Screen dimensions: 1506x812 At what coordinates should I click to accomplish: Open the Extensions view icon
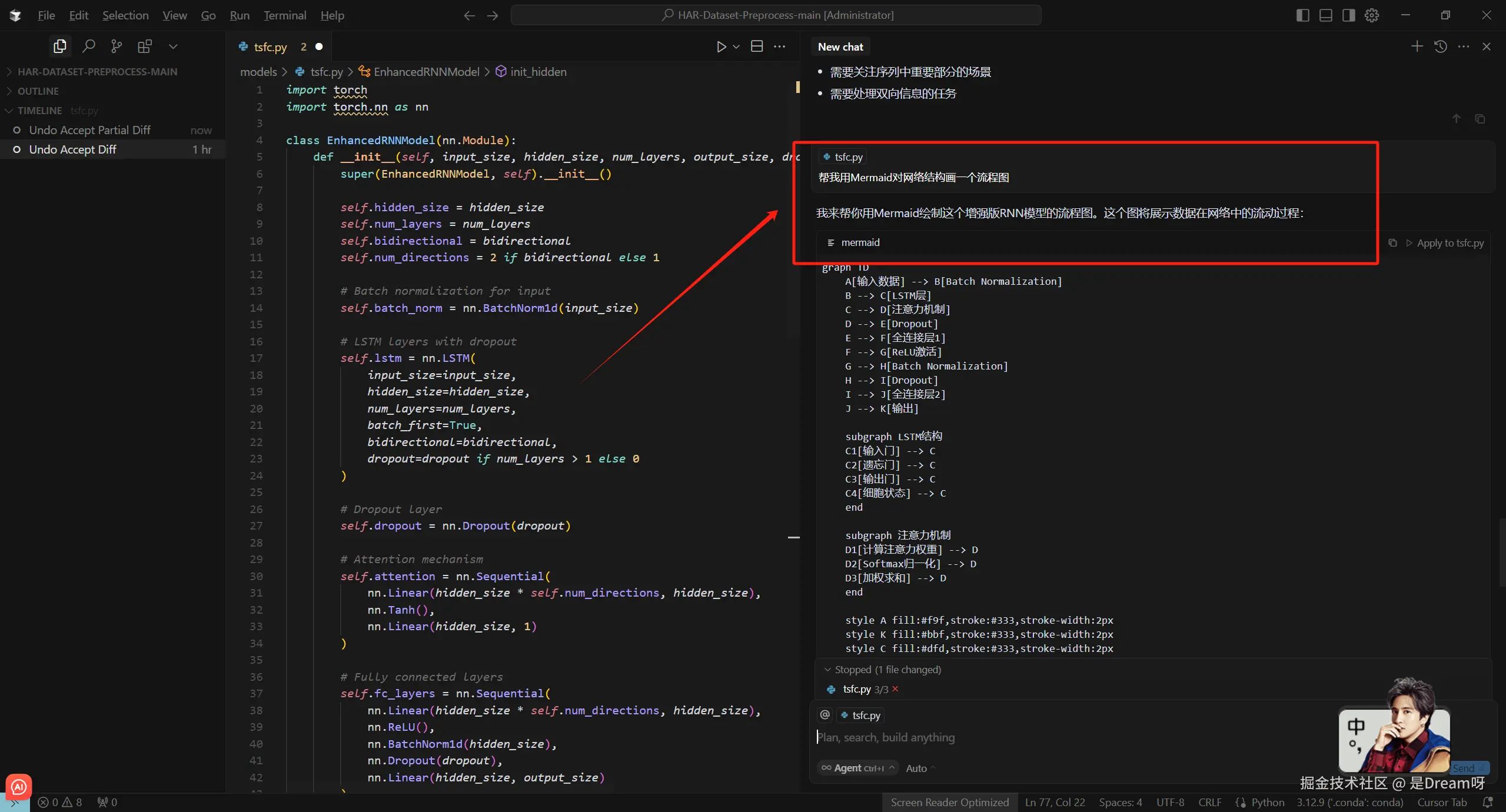pos(144,46)
